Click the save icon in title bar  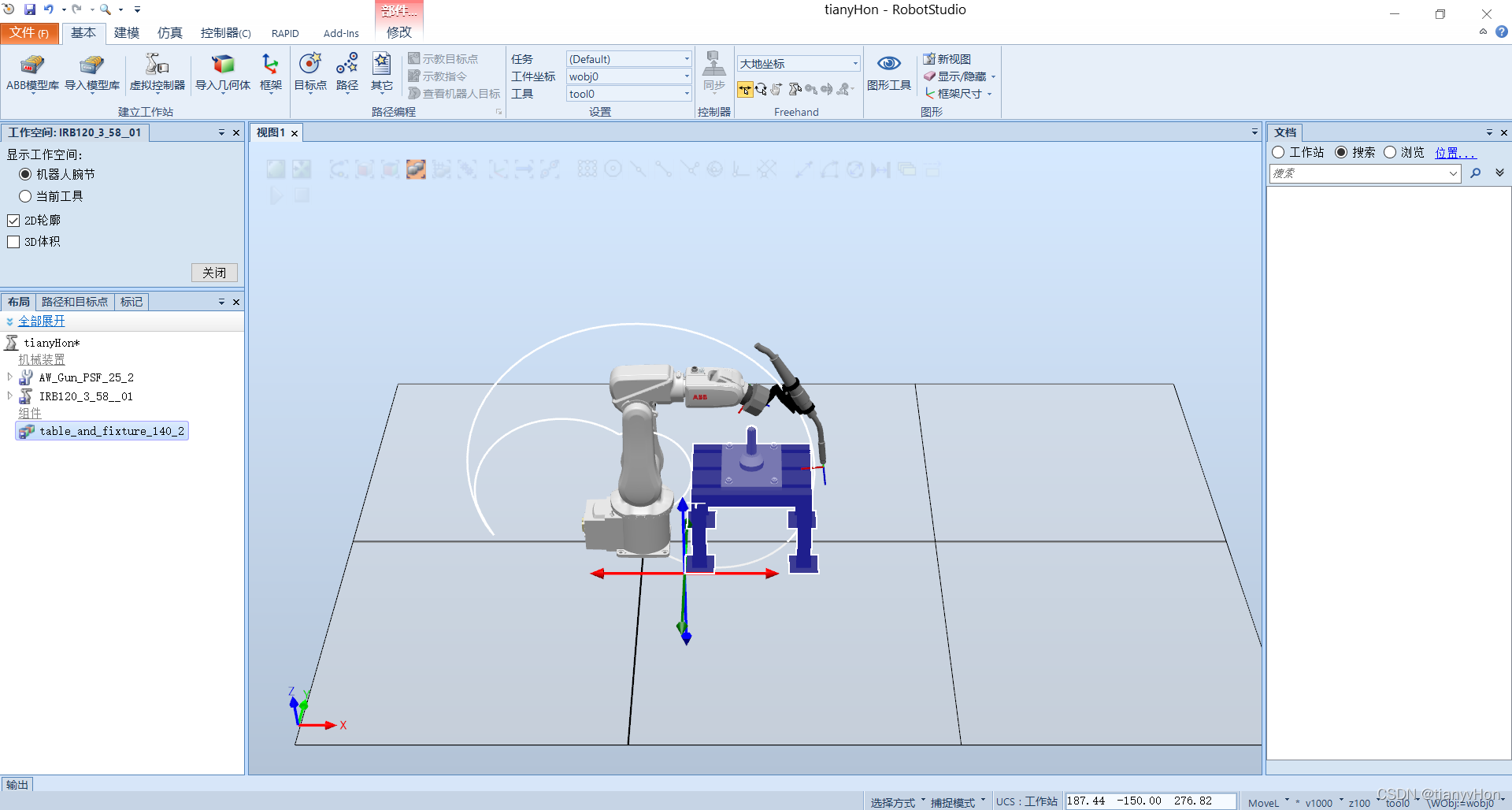coord(30,9)
